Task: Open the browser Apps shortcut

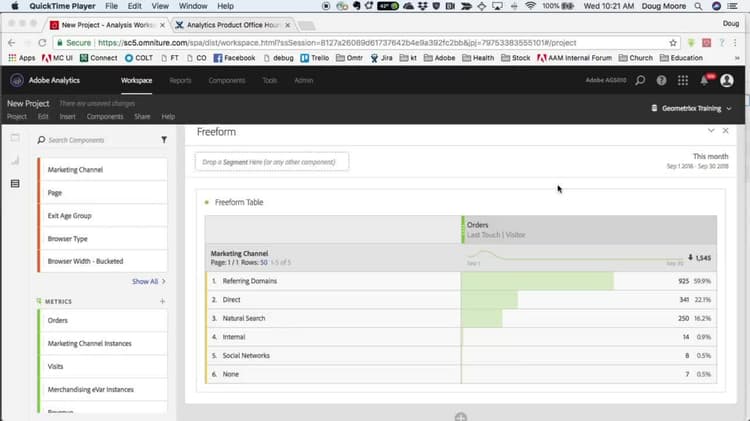Action: point(22,58)
